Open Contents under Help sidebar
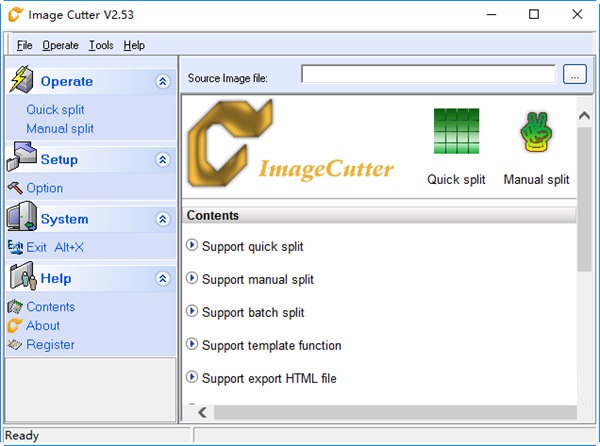This screenshot has width=600, height=446. pos(51,307)
